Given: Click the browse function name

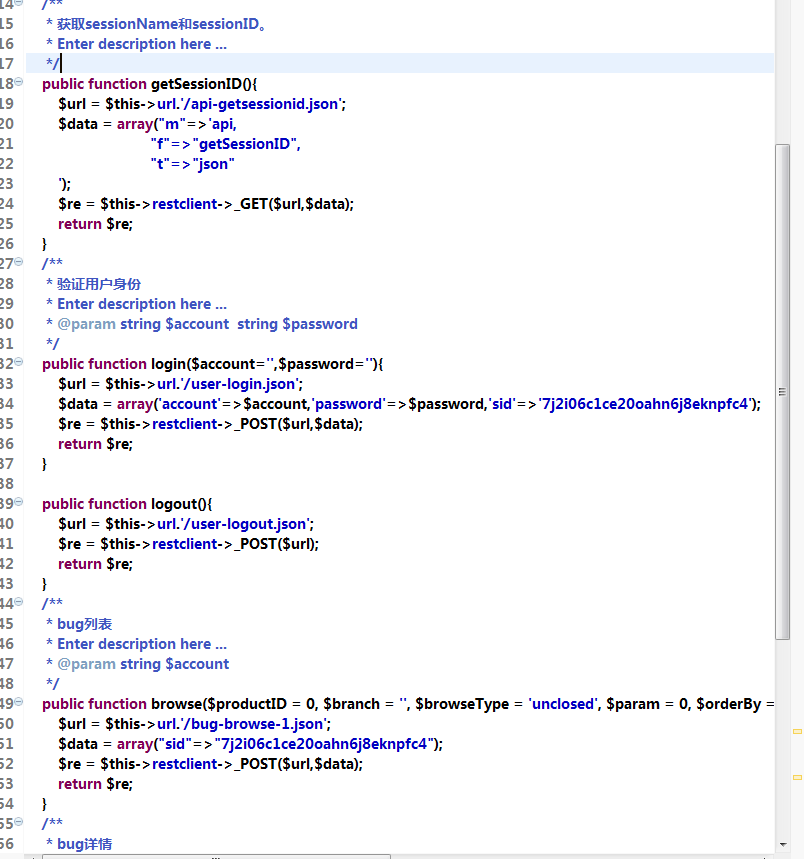Looking at the screenshot, I should [176, 704].
